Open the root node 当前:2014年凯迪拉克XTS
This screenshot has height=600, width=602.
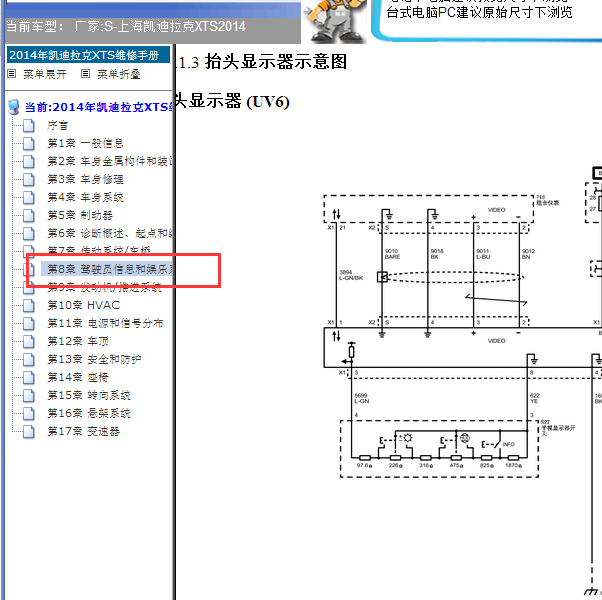coord(98,107)
